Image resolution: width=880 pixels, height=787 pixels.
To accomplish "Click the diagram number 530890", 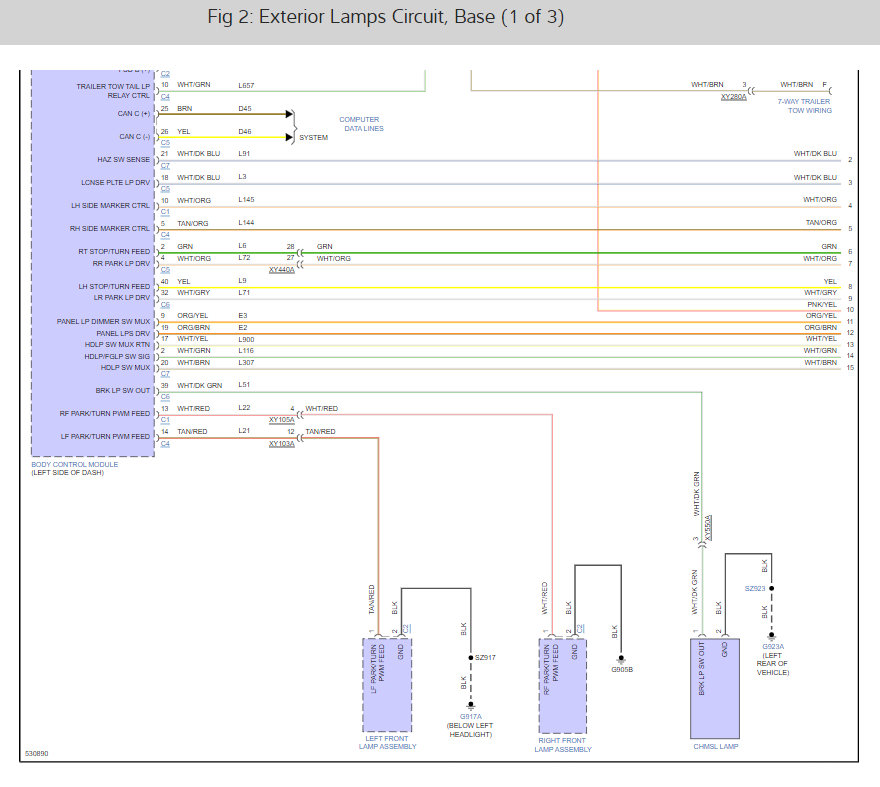I will pos(36,754).
